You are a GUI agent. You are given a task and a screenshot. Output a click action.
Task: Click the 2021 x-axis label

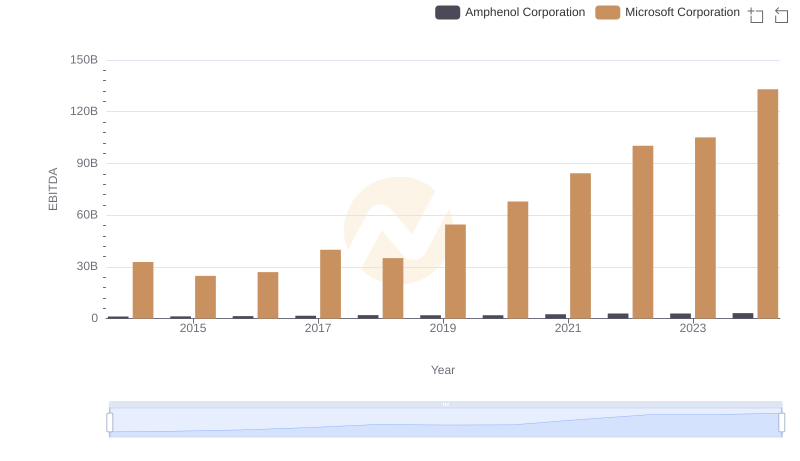tap(568, 328)
